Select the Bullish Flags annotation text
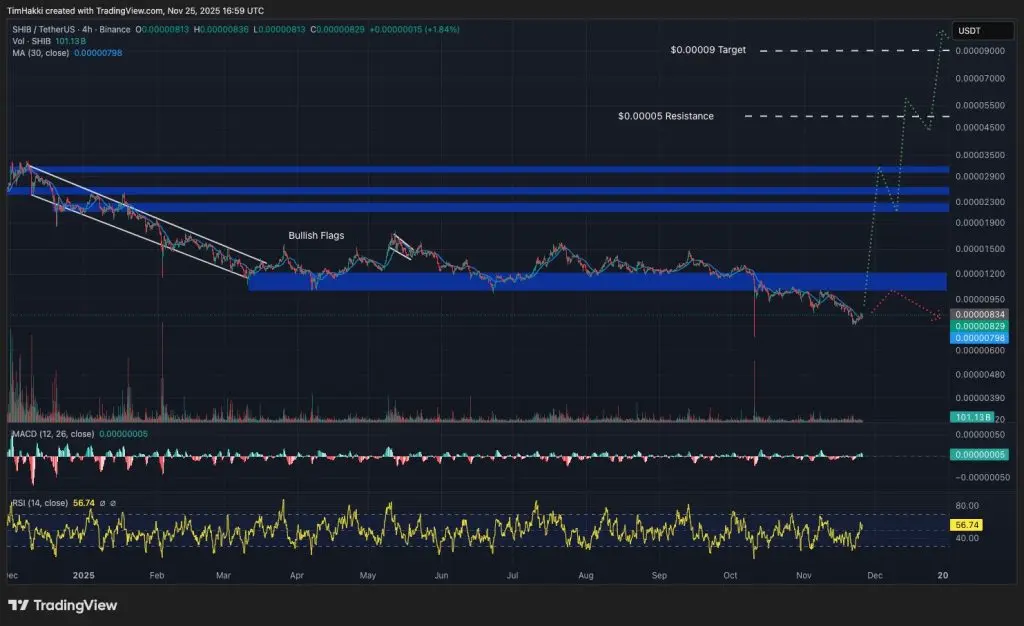The image size is (1024, 626). (x=315, y=235)
